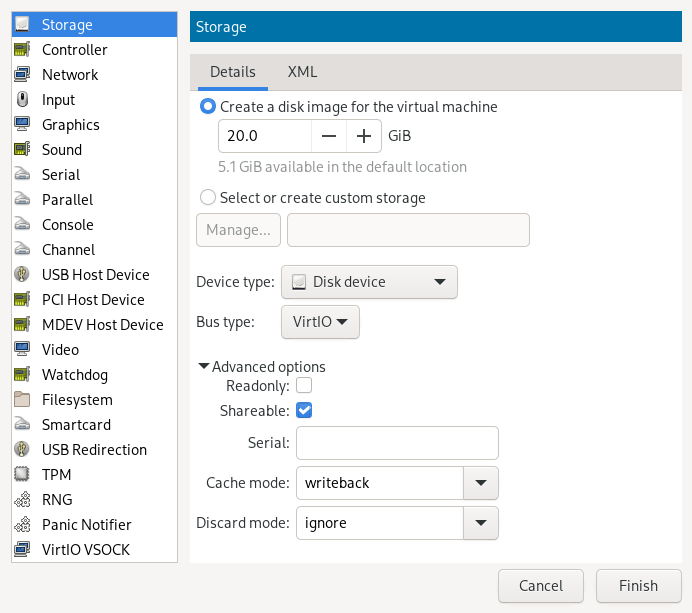
Task: Select the Filesystem folder icon
Action: click(x=22, y=400)
